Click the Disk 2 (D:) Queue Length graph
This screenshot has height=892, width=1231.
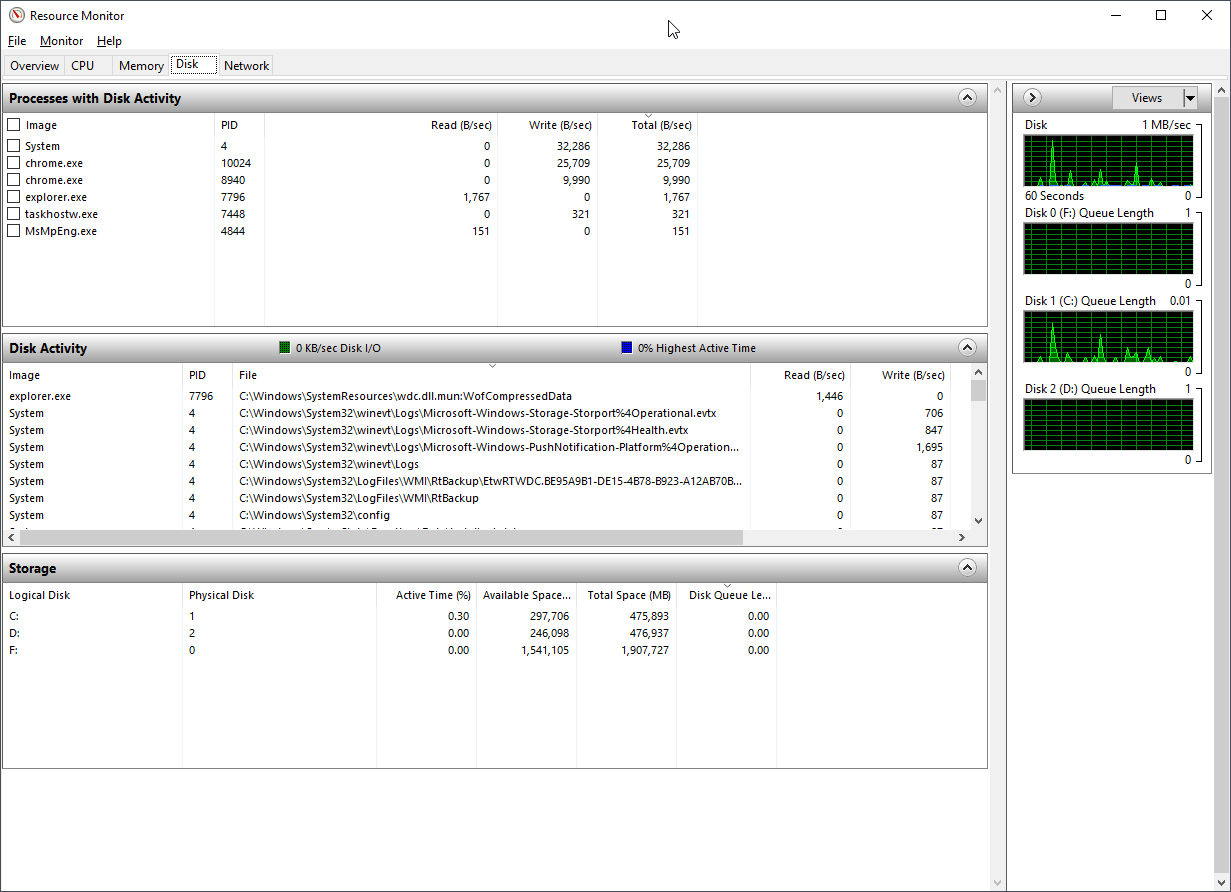coord(1108,423)
